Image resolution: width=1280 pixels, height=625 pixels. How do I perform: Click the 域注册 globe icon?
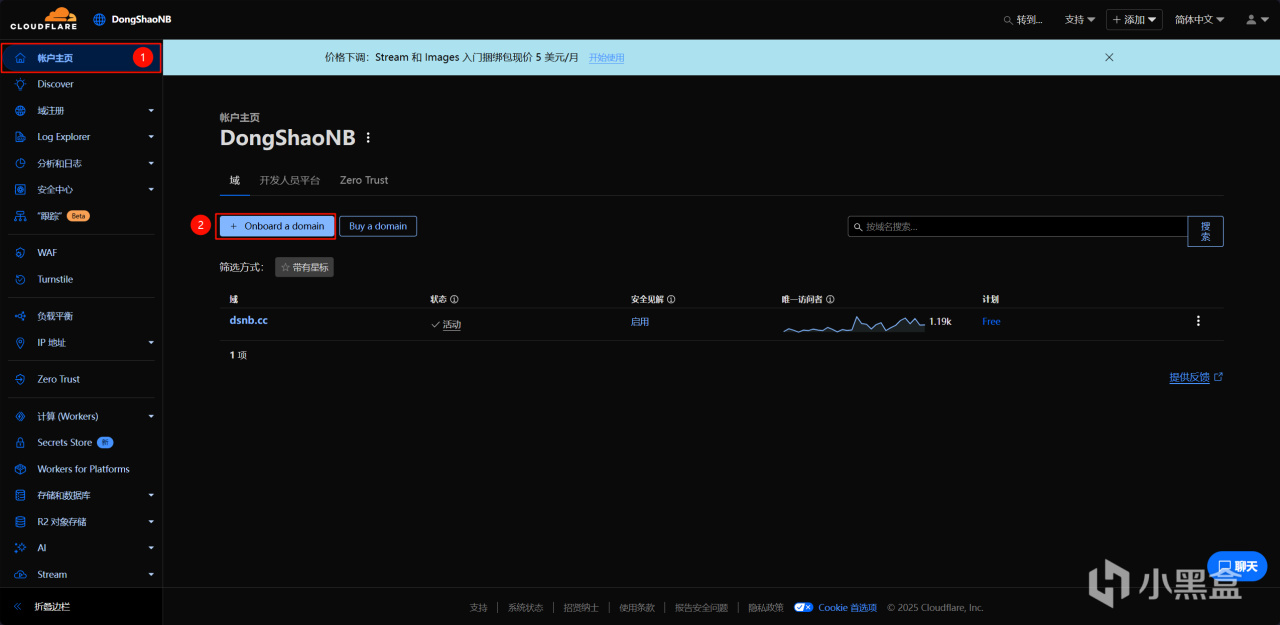pyautogui.click(x=20, y=111)
